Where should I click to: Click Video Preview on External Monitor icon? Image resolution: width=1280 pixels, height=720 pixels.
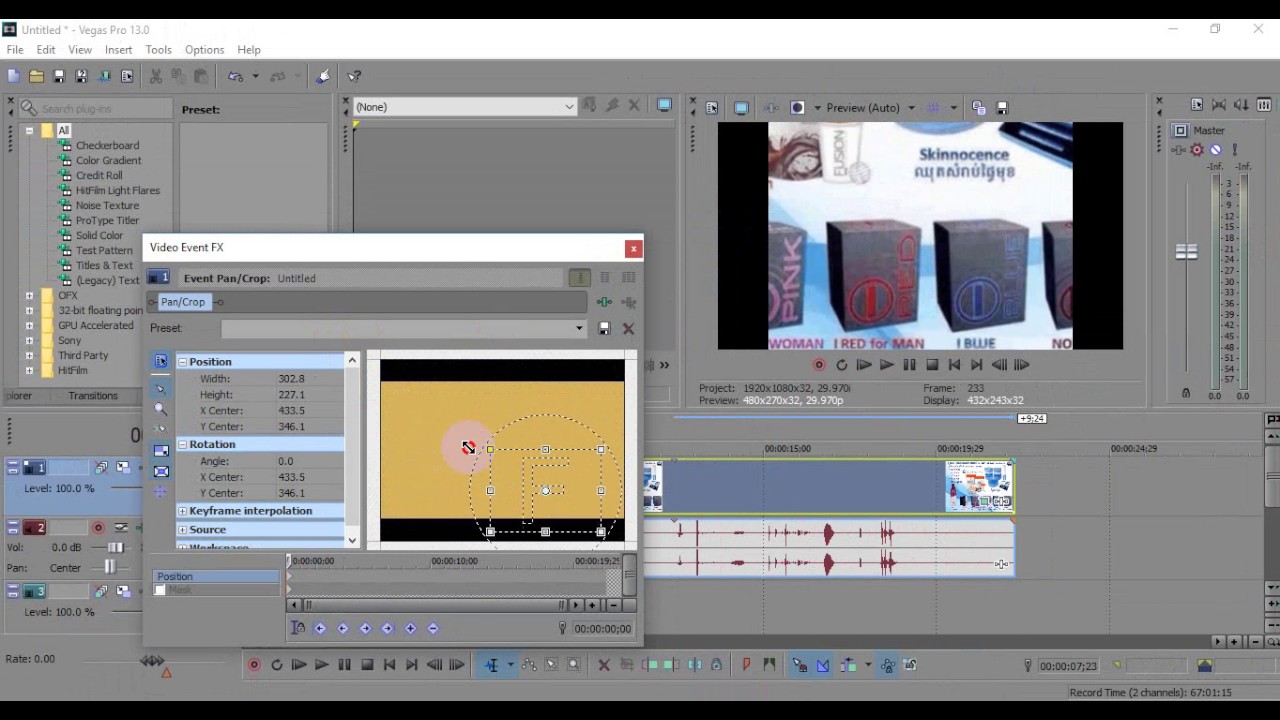(x=741, y=108)
